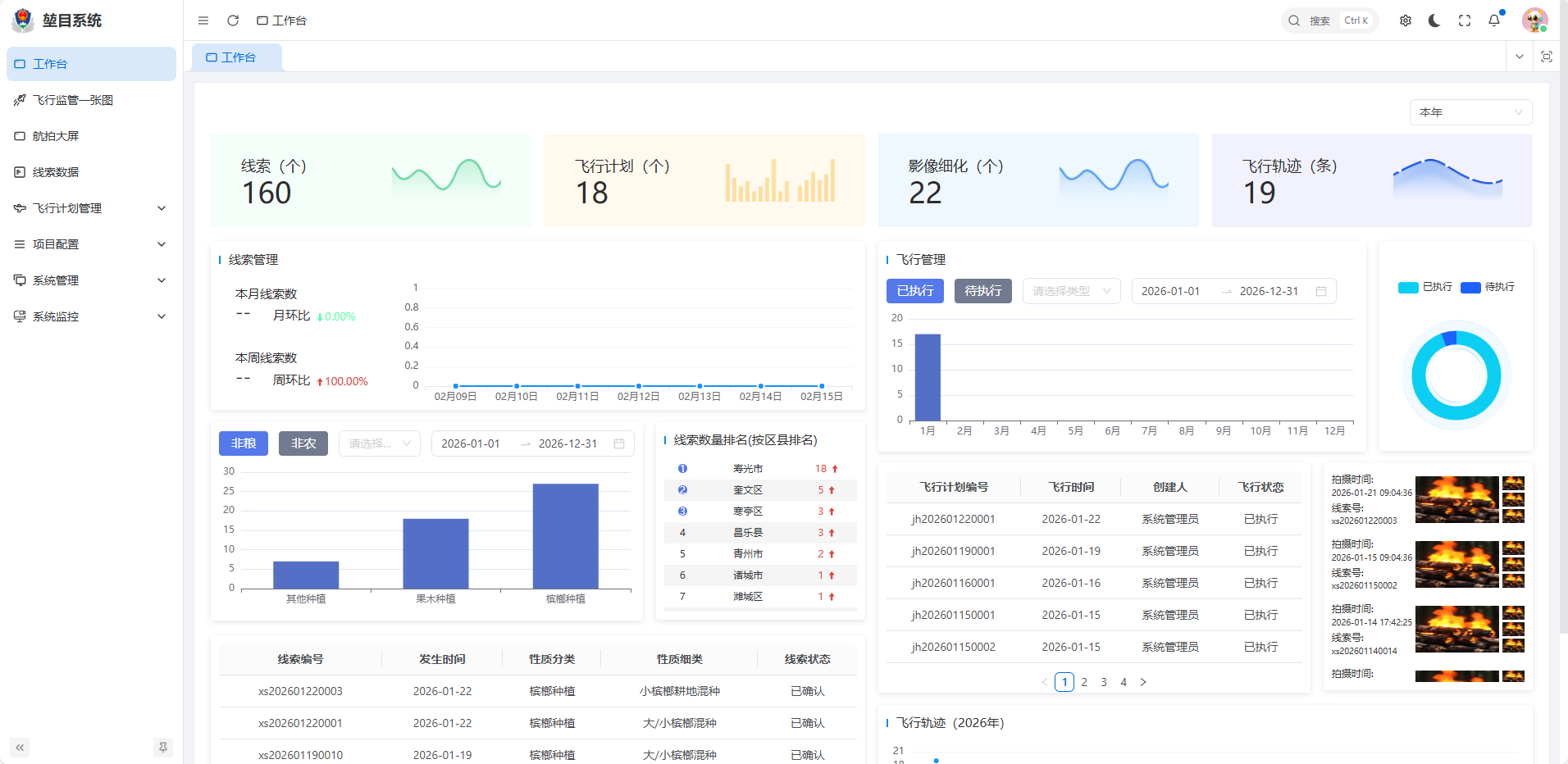Expand the 系统管理 sidebar menu

pyautogui.click(x=91, y=280)
